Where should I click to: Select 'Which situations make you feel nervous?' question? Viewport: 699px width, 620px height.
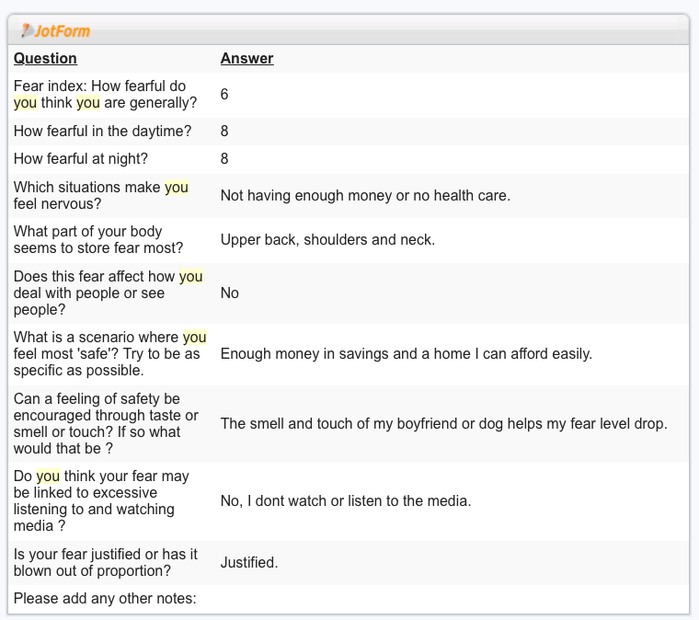coord(101,195)
